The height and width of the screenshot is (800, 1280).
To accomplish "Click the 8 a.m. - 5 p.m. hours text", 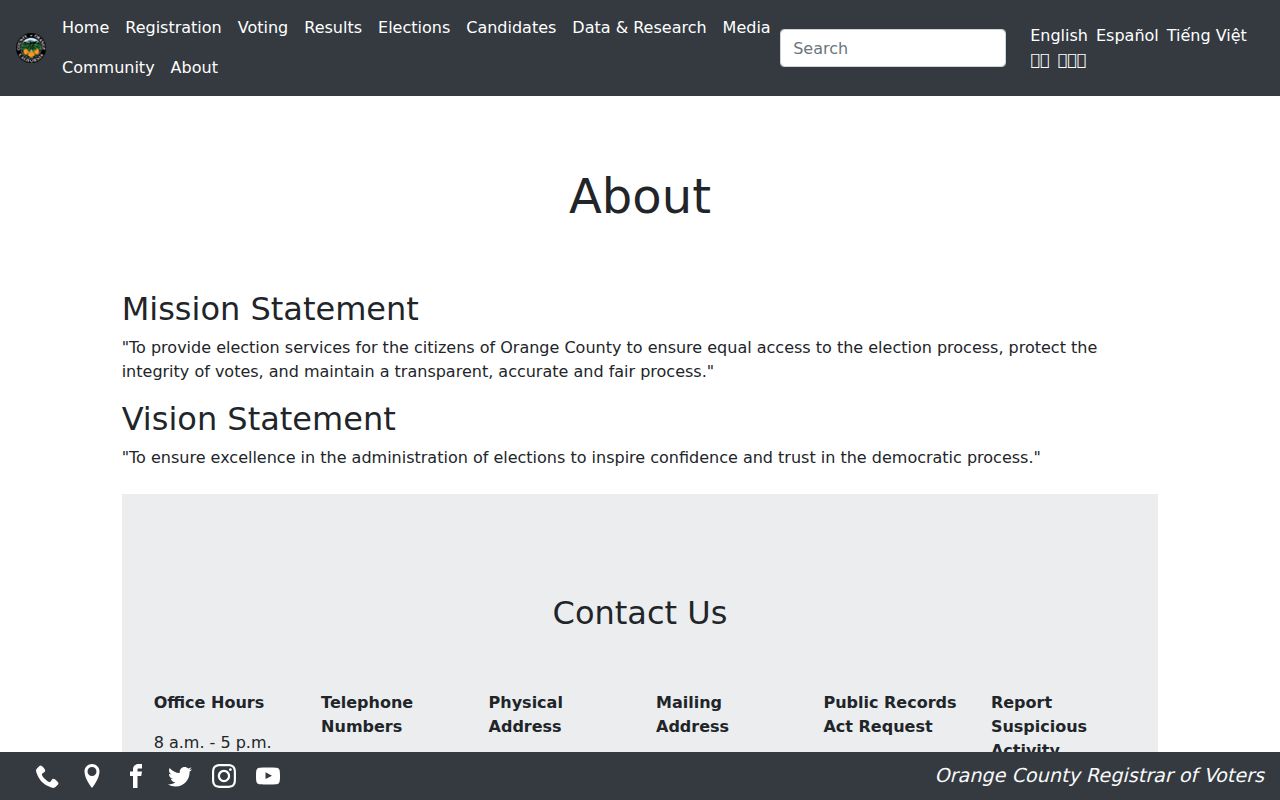I will (212, 743).
